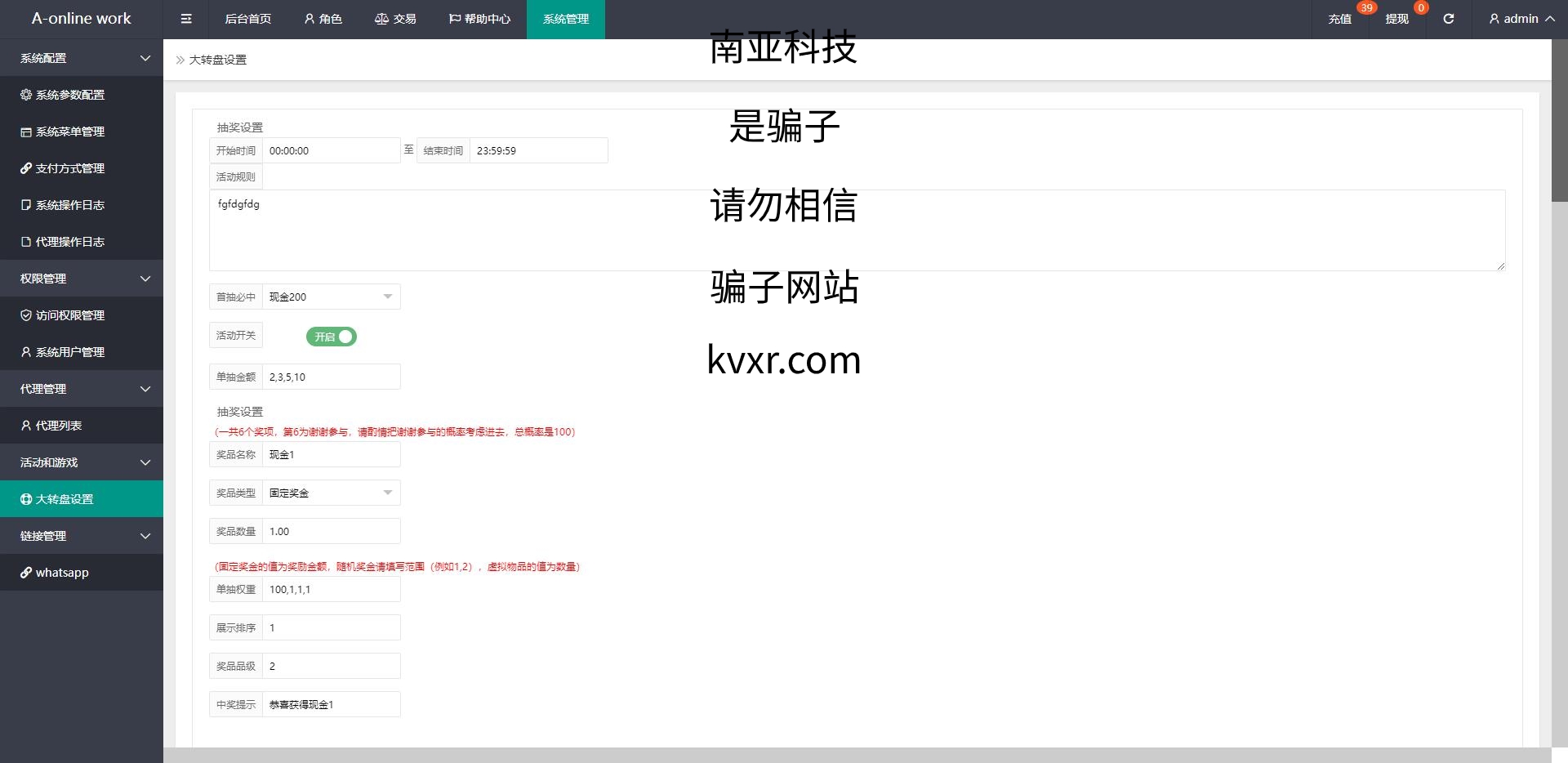Screen dimensions: 1568x763
Task: Expand the admin user menu
Action: click(x=1521, y=19)
